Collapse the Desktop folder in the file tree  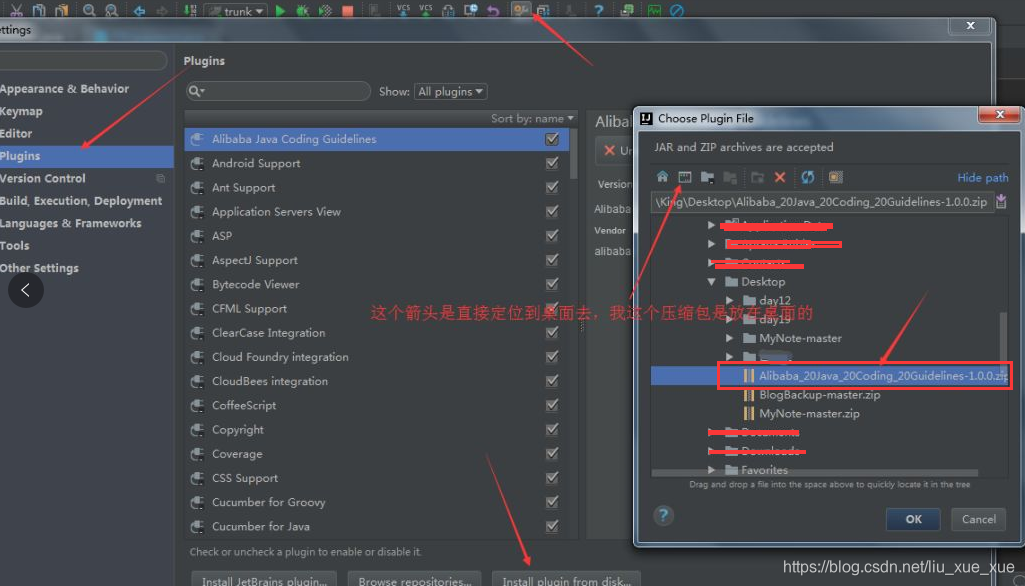(x=712, y=282)
